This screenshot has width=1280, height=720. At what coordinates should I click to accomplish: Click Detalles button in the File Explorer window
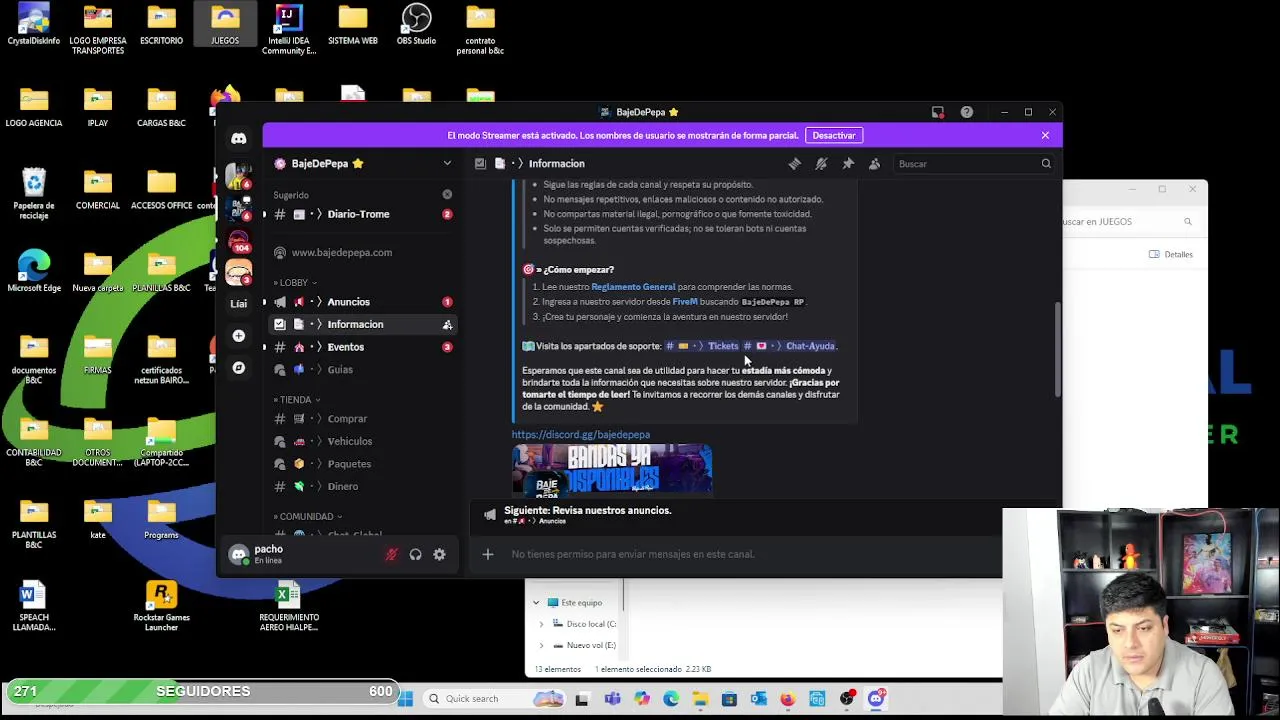click(1171, 255)
